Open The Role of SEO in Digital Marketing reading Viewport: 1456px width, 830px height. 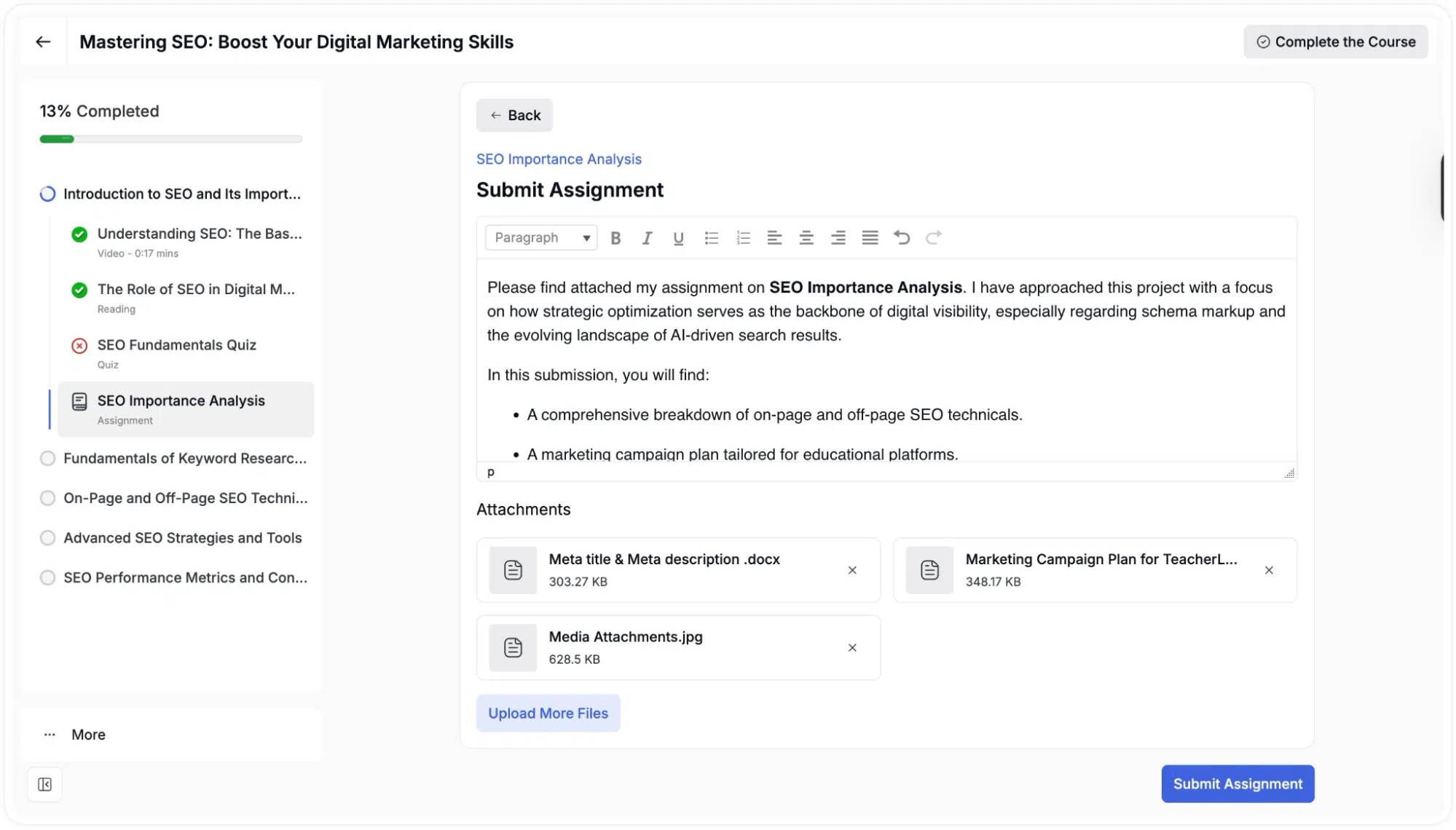[x=186, y=298]
